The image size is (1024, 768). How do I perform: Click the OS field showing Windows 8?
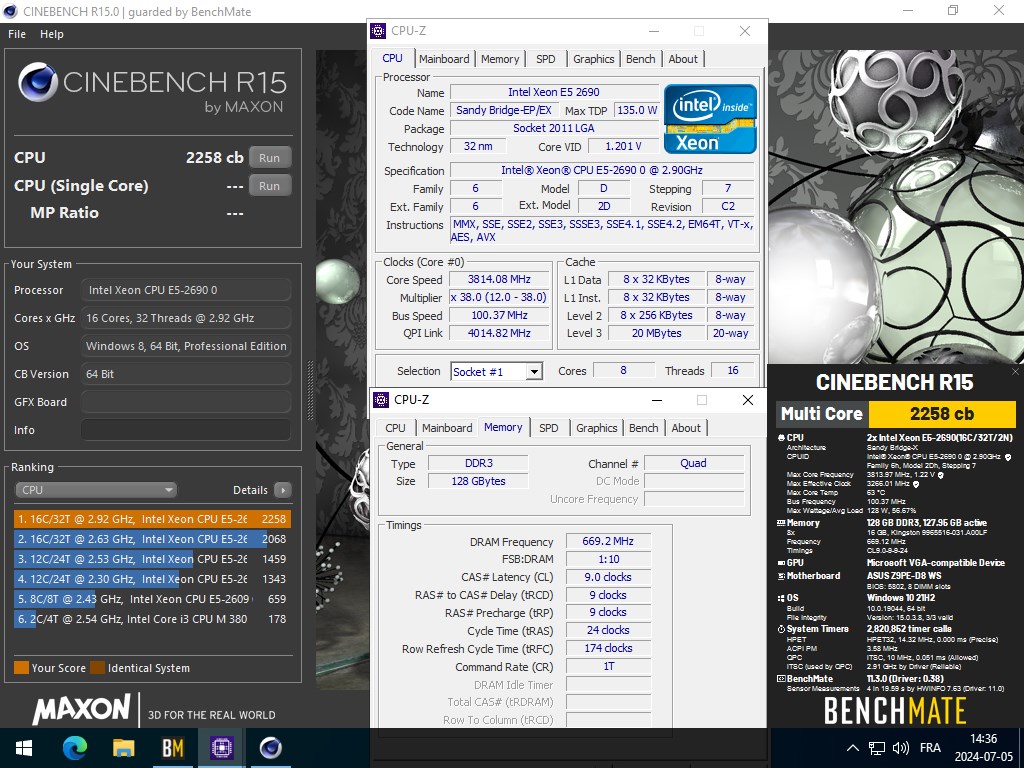click(185, 346)
